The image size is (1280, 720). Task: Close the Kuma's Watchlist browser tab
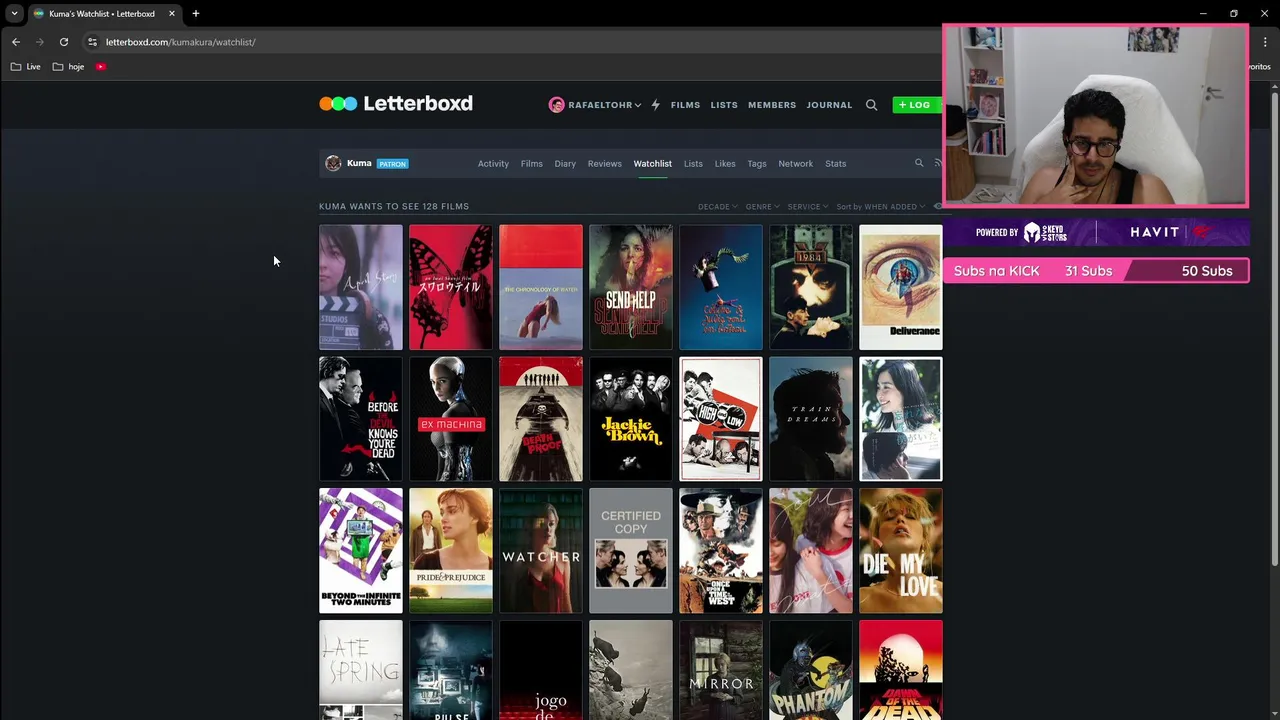pos(172,14)
